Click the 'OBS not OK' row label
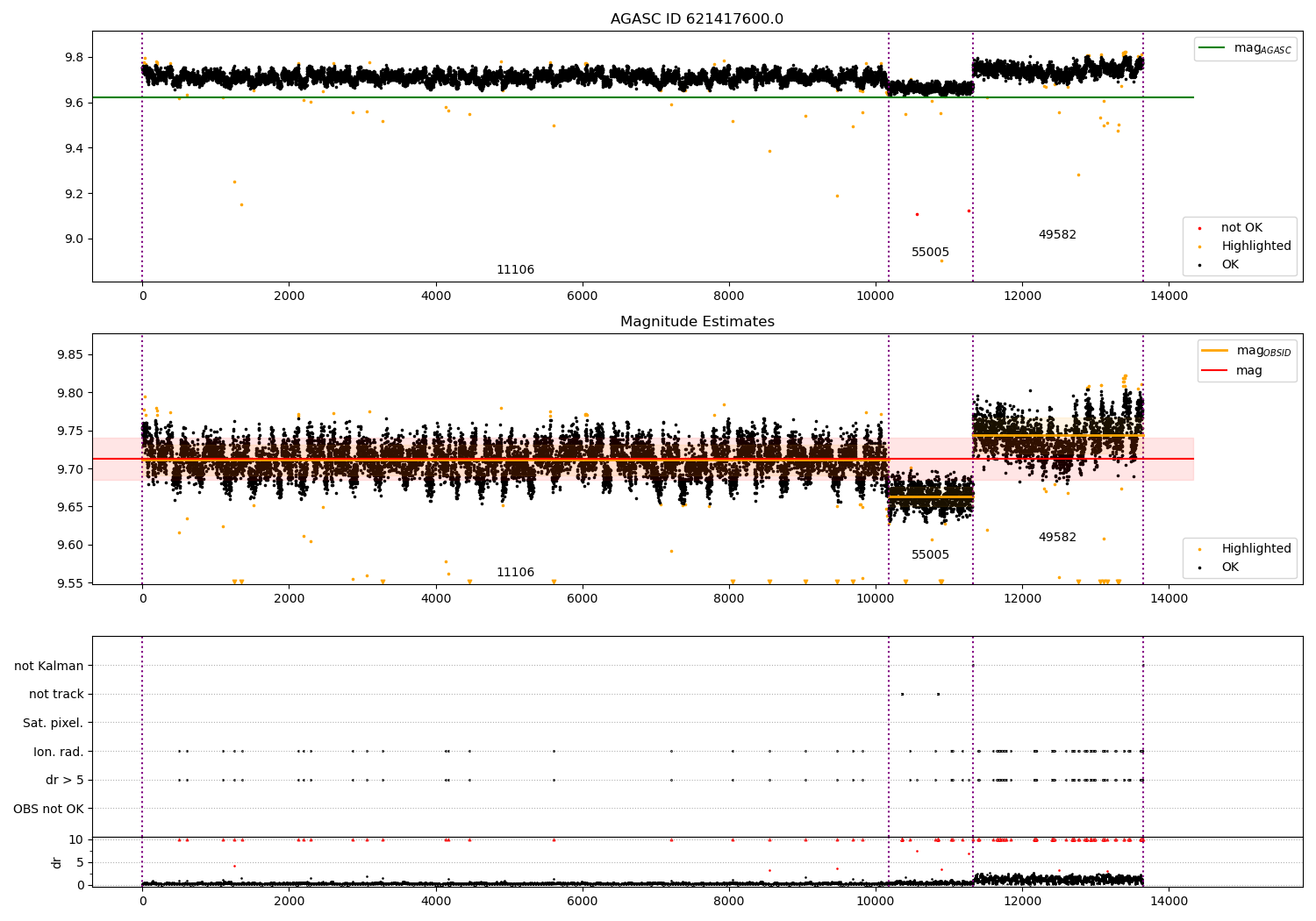This screenshot has height=921, width=1316. click(x=48, y=809)
